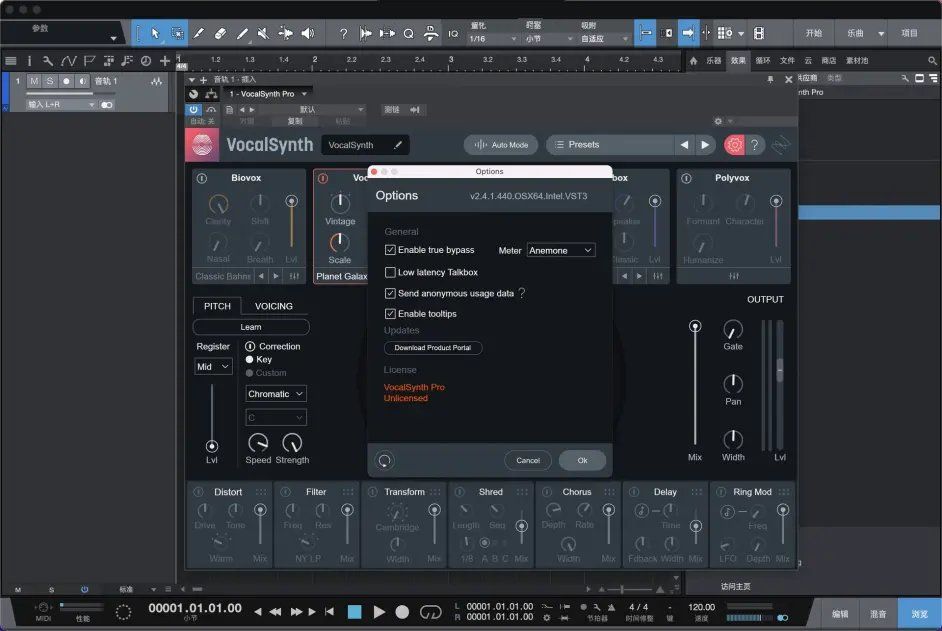Open the browser home icon
942x631 pixels.
pos(693,61)
